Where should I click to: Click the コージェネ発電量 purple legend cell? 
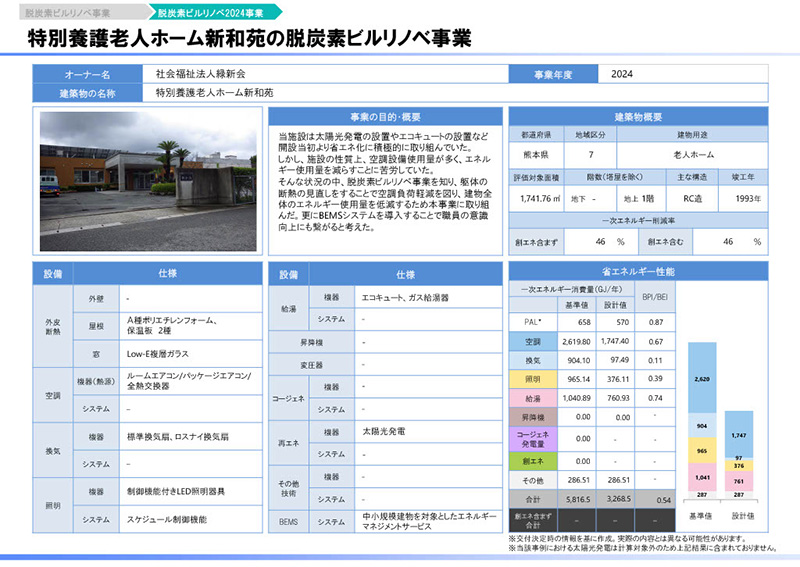[x=533, y=439]
